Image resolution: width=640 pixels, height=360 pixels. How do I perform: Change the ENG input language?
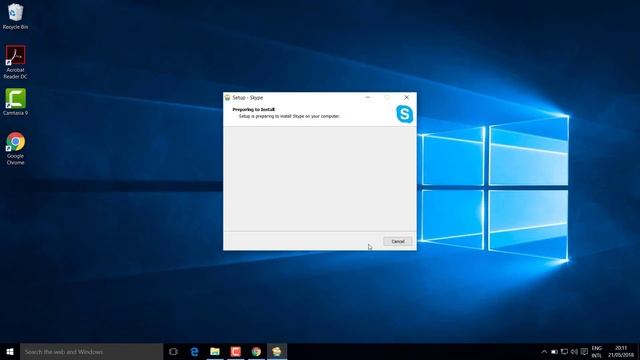point(596,351)
